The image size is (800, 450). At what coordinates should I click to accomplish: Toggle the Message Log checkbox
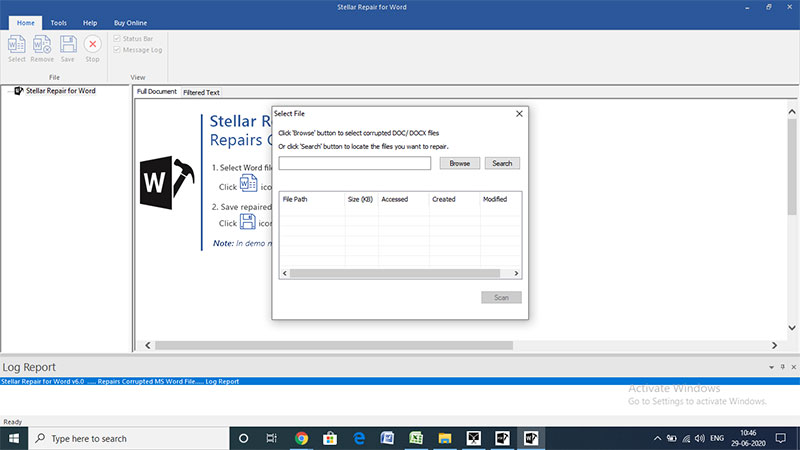click(x=117, y=49)
